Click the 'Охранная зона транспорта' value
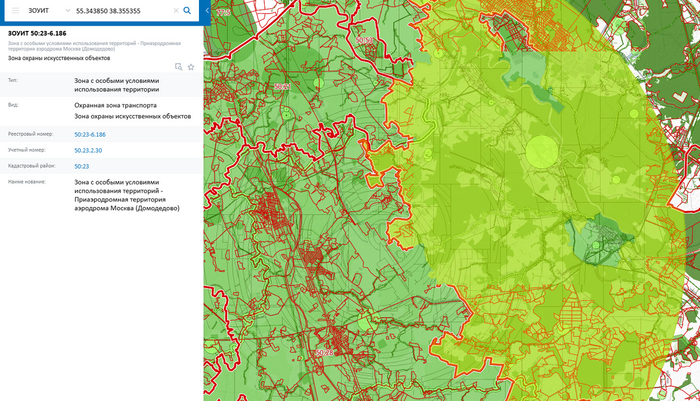This screenshot has height=401, width=700. (x=115, y=105)
